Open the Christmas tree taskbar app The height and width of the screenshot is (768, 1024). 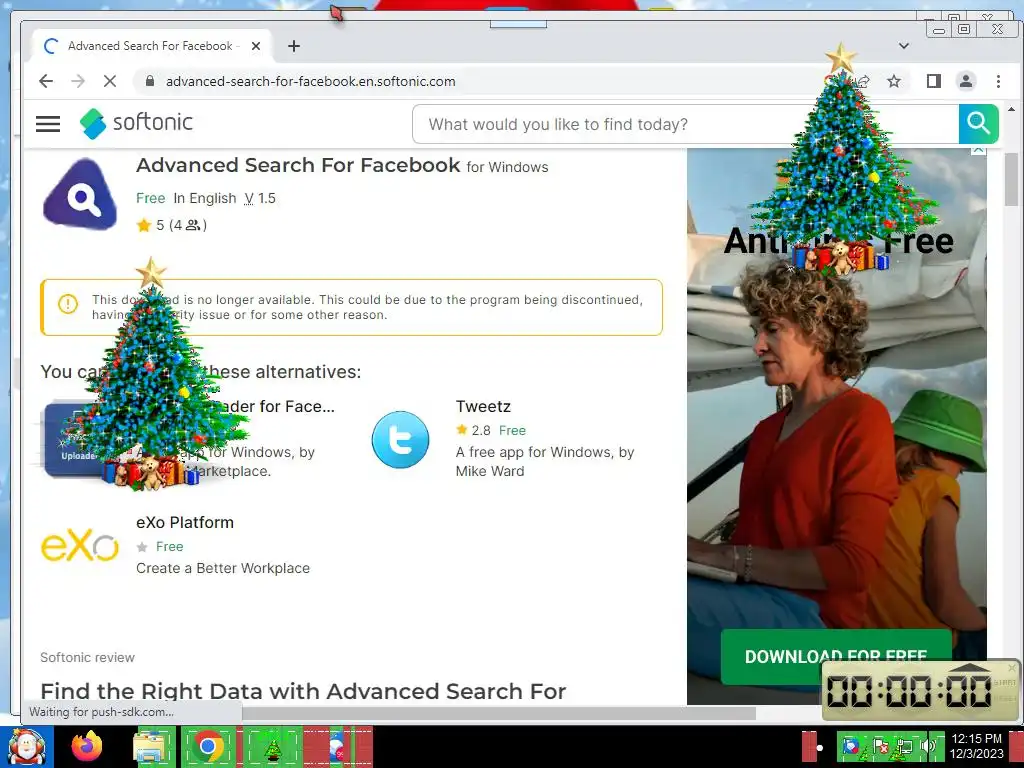[273, 748]
